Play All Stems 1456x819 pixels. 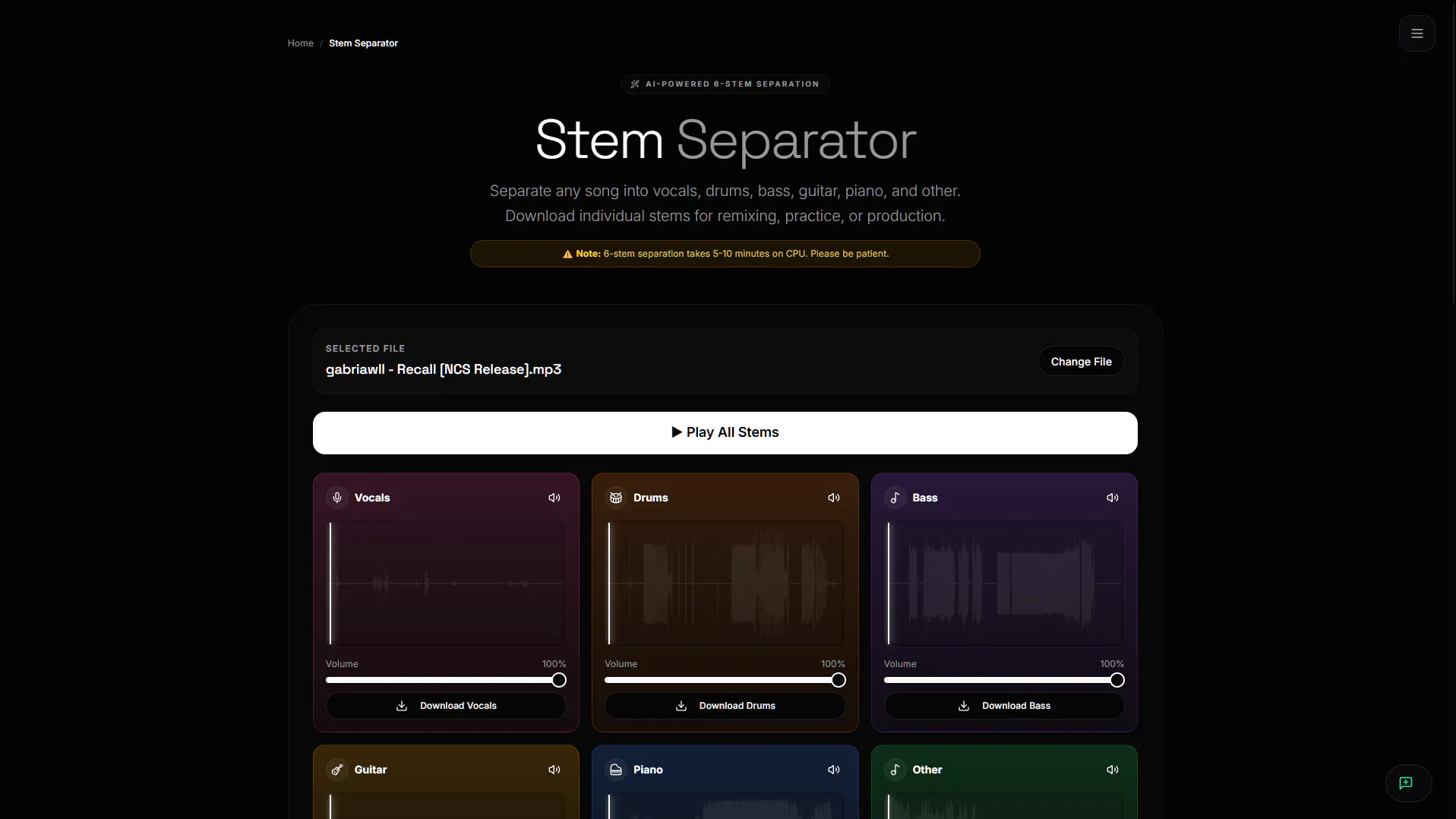coord(725,432)
